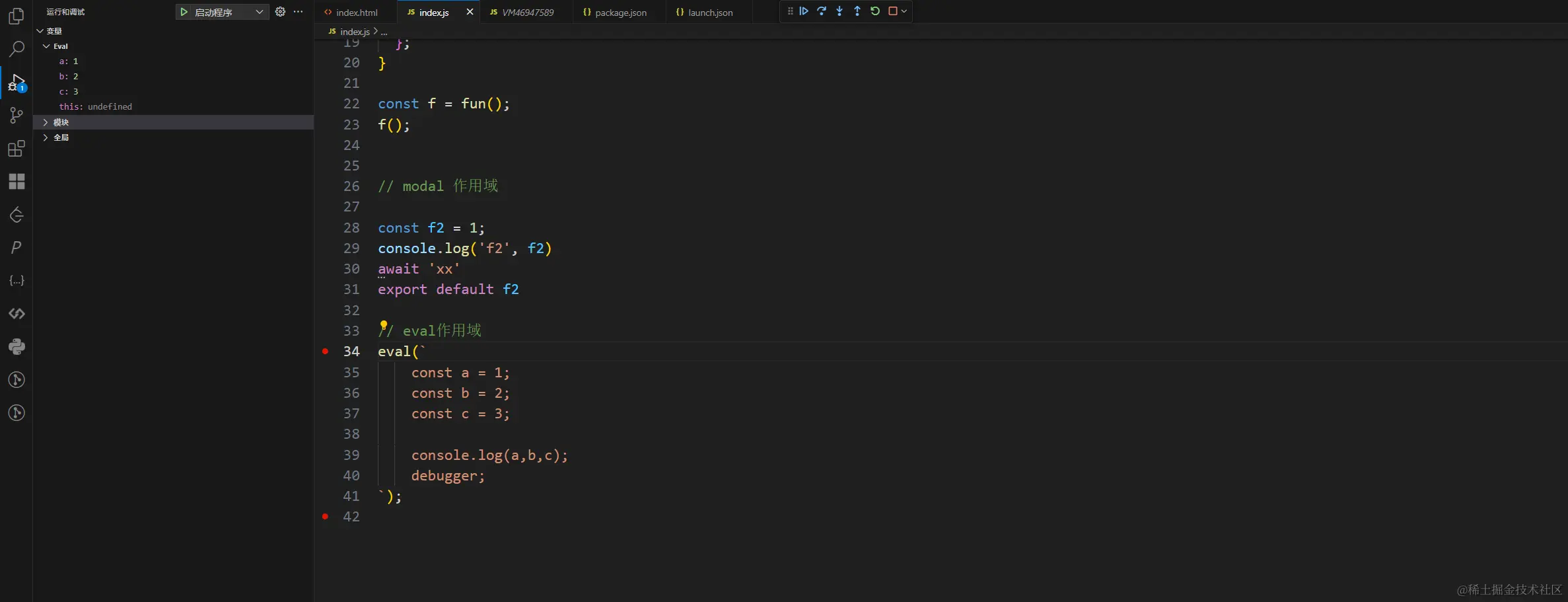Toggle the breakpoint on line 42
1568x602 pixels.
click(x=325, y=517)
